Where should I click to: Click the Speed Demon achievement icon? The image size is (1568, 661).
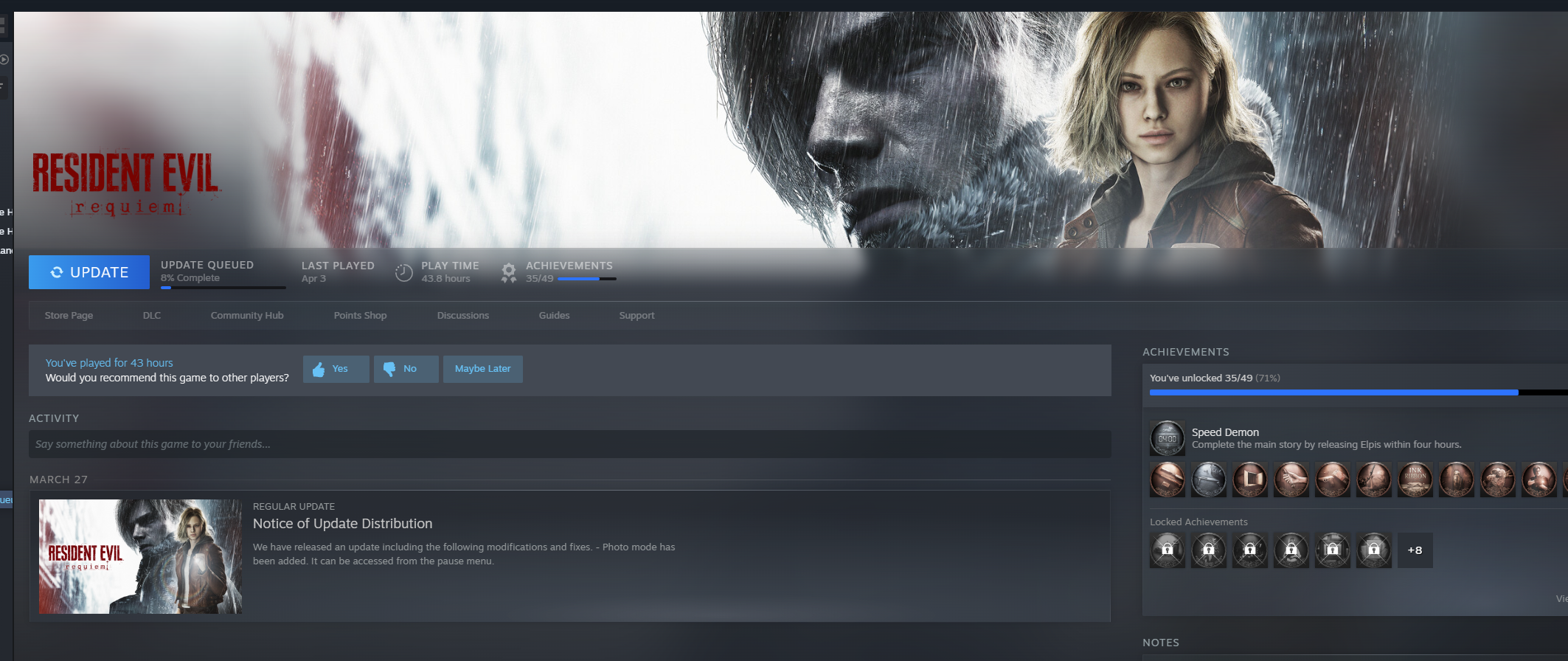[x=1167, y=438]
